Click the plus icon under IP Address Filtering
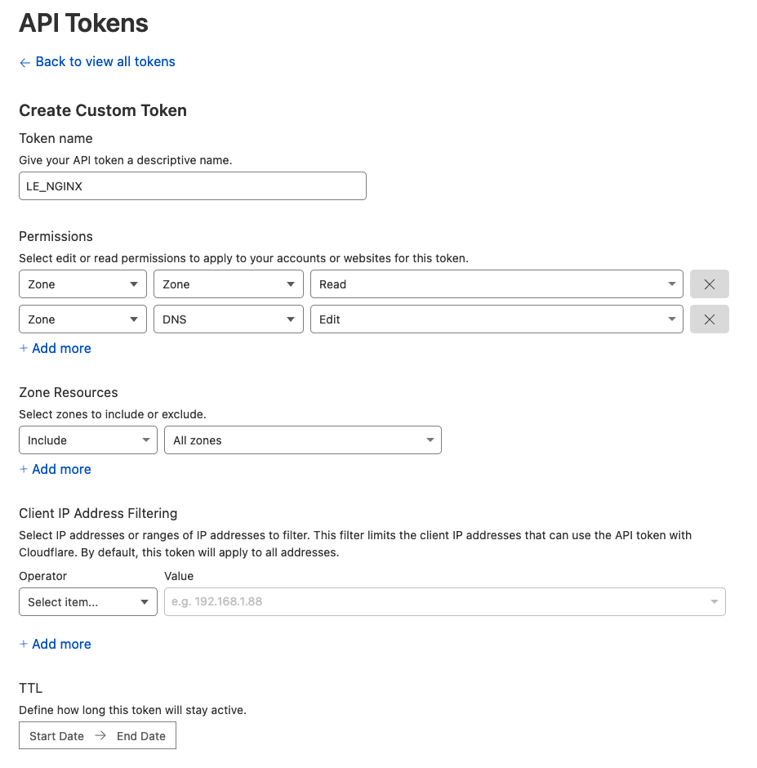 [x=24, y=645]
